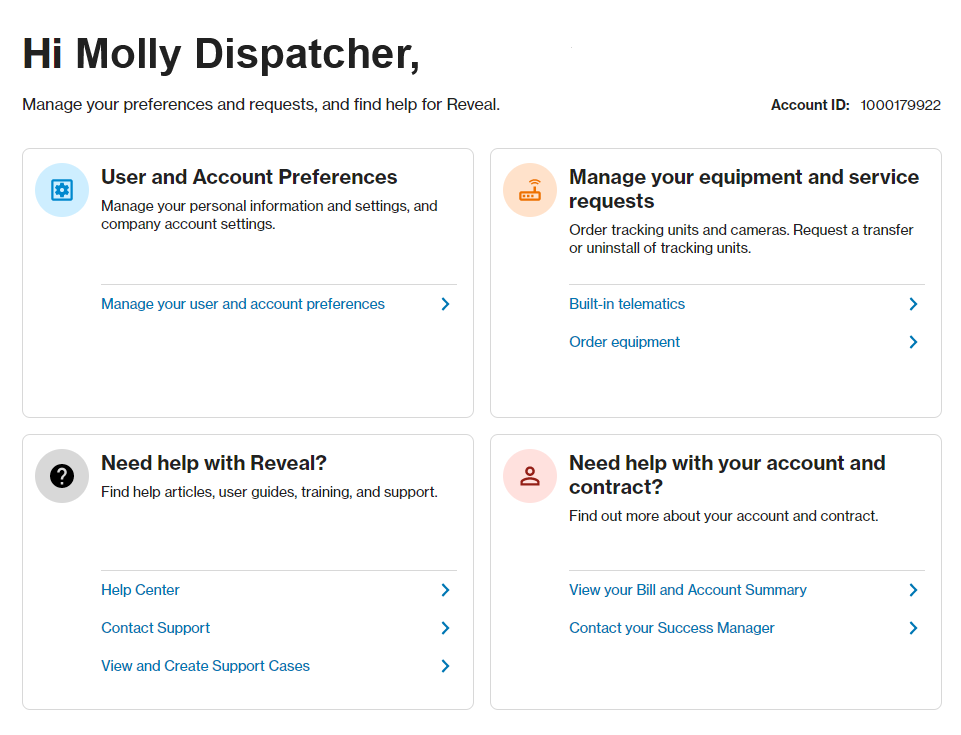Click the gear icon for User and Account Preferences
This screenshot has width=961, height=735.
point(62,190)
